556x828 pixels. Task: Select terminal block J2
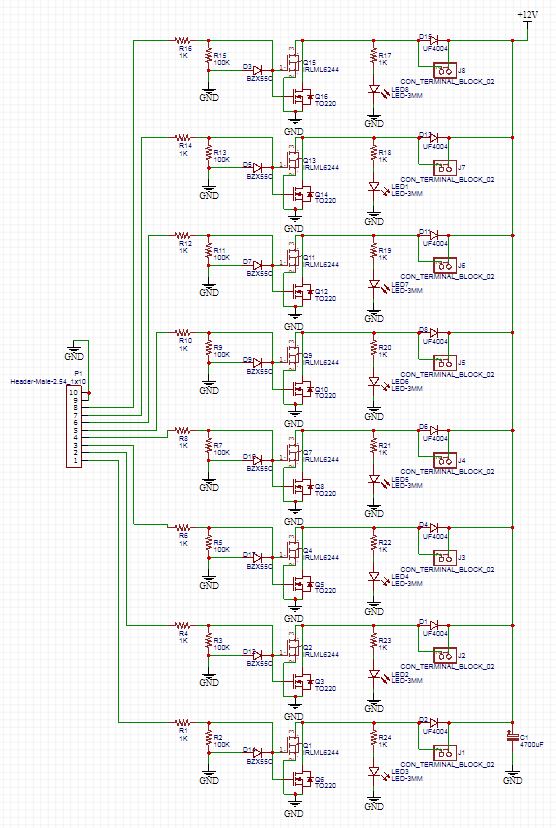[445, 655]
